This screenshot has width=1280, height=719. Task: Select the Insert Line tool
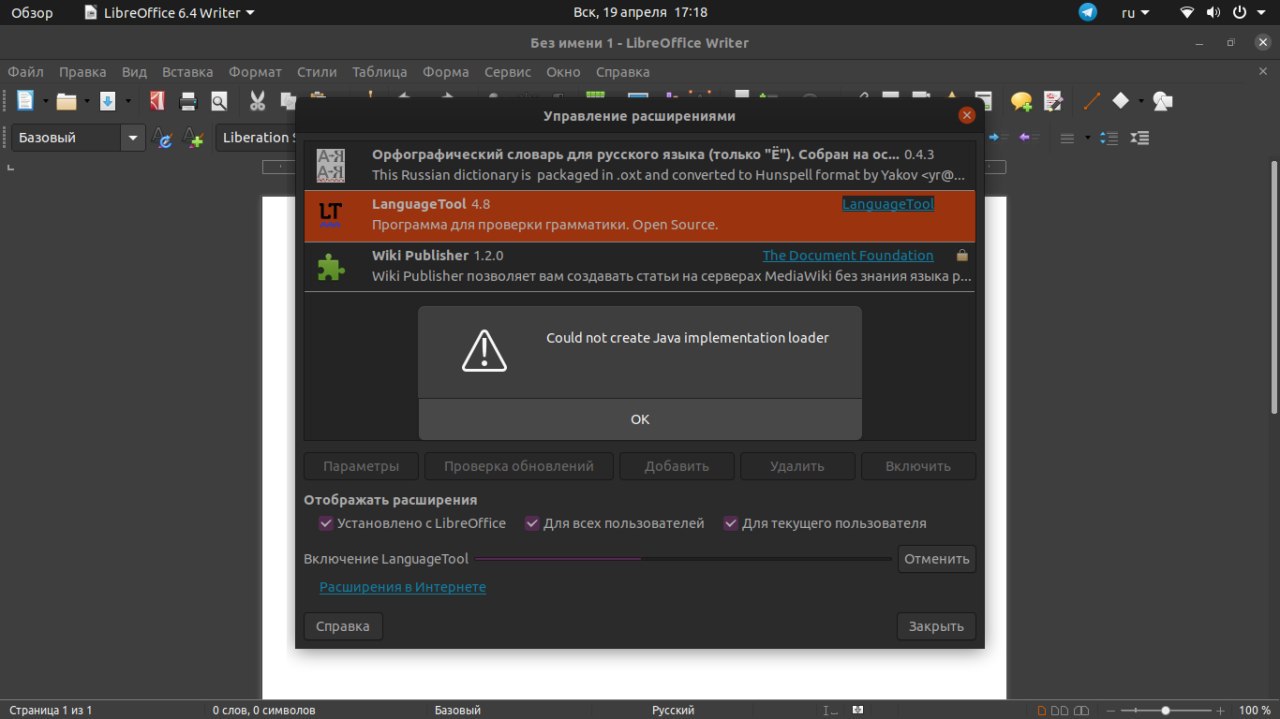[1092, 101]
